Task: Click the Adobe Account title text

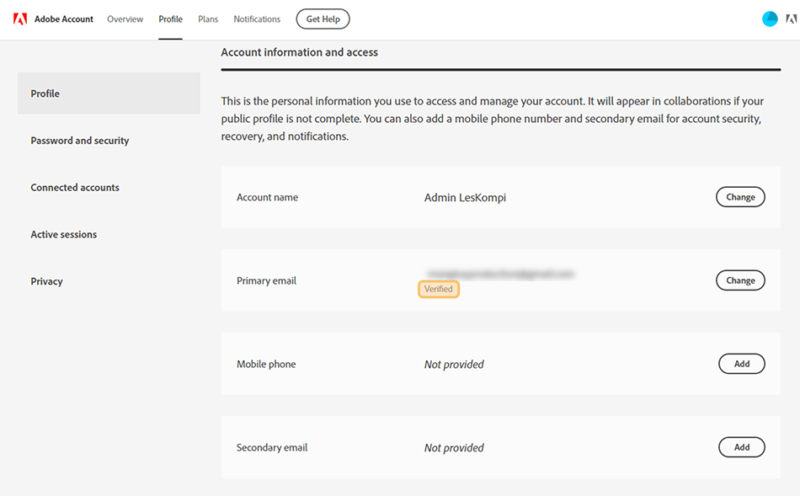Action: [x=64, y=19]
